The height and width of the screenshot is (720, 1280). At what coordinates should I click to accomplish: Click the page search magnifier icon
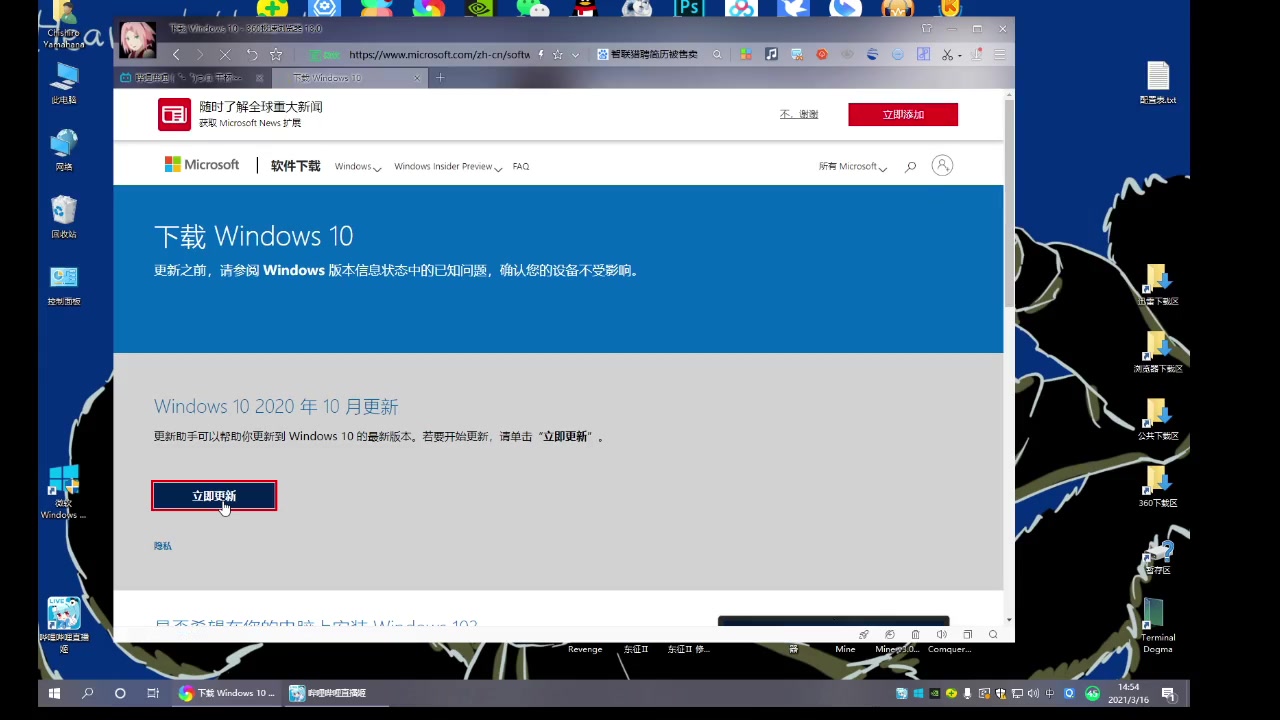coord(910,167)
